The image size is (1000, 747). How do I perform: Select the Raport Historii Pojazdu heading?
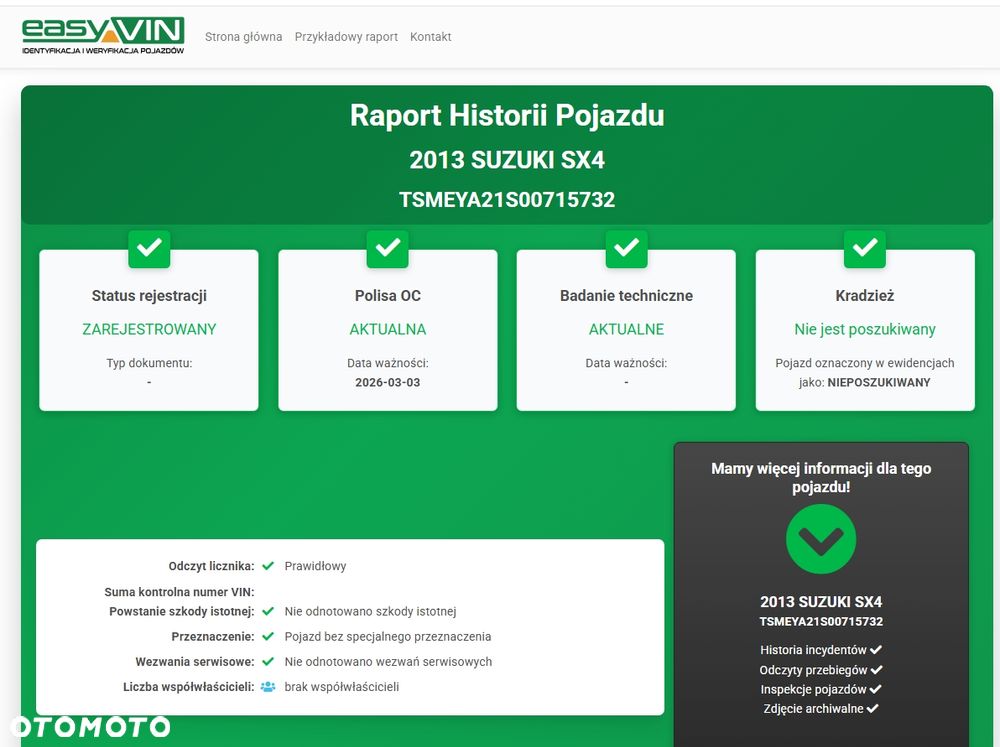coord(507,115)
